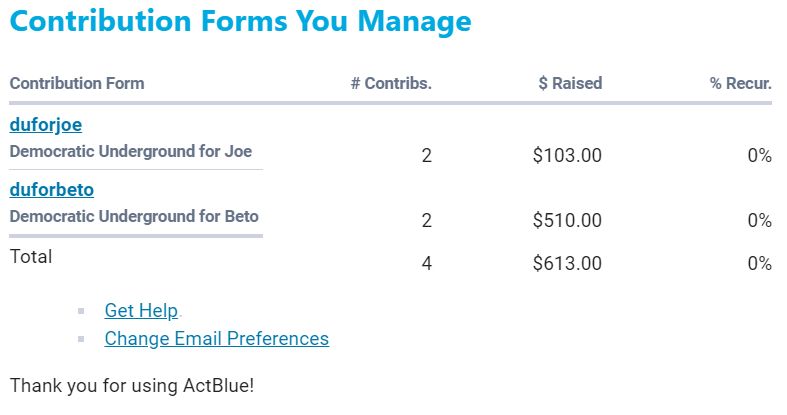
Task: Click Democratic Underground for Beto description
Action: pyautogui.click(x=133, y=216)
